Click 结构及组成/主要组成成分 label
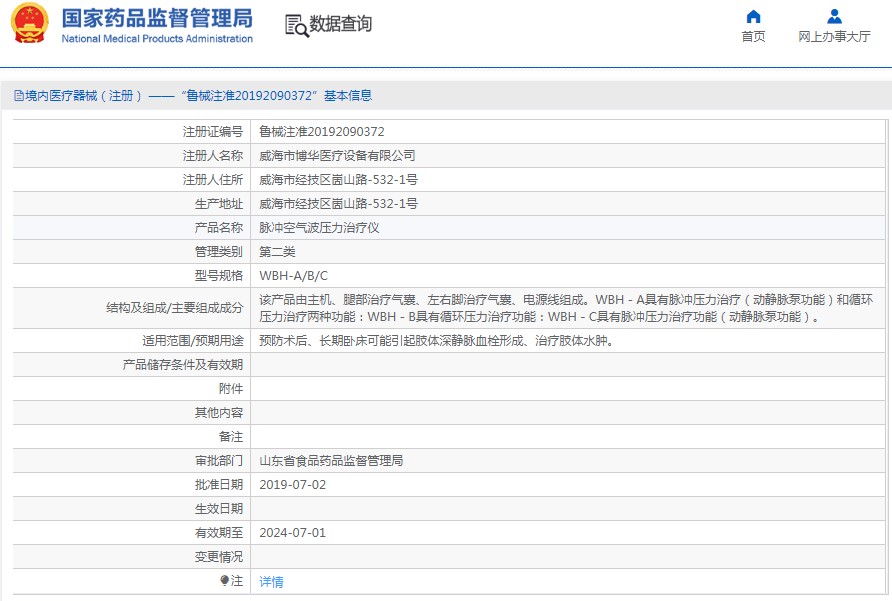Viewport: 892px width, 601px height. click(x=175, y=308)
